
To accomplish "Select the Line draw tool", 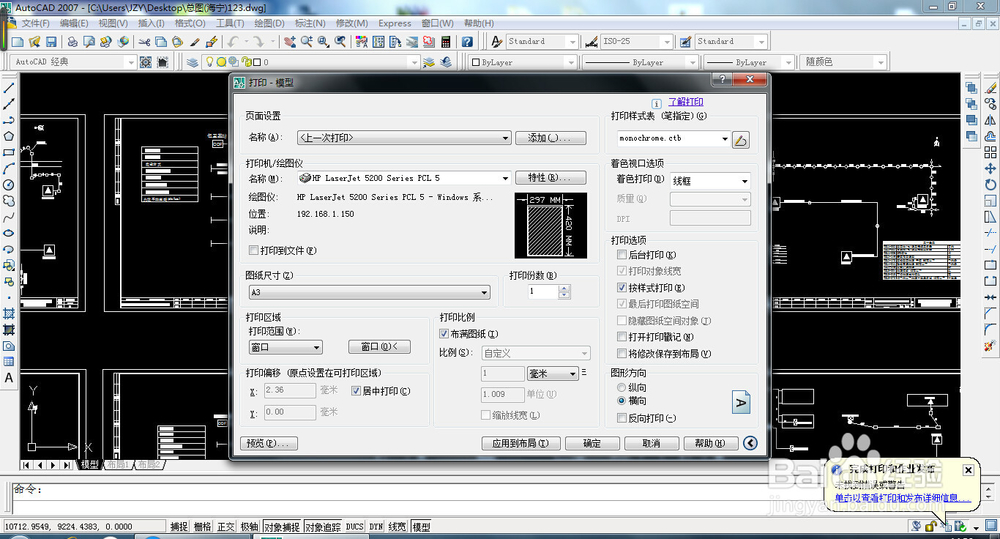I will (x=9, y=88).
